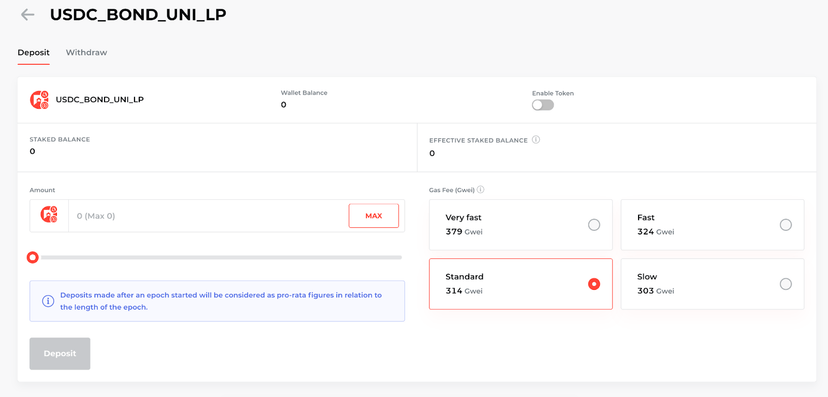Click the amount slider handle

coord(33,258)
